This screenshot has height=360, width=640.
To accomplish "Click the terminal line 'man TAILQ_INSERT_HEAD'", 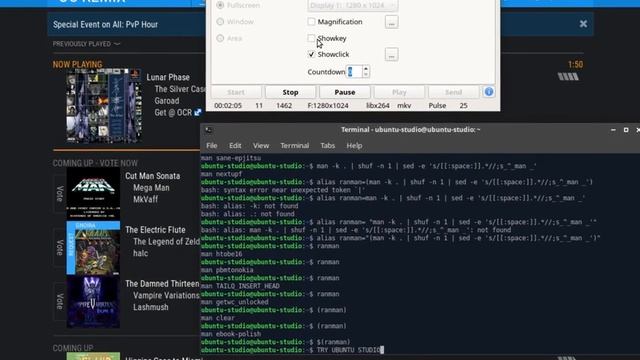I will tap(240, 286).
